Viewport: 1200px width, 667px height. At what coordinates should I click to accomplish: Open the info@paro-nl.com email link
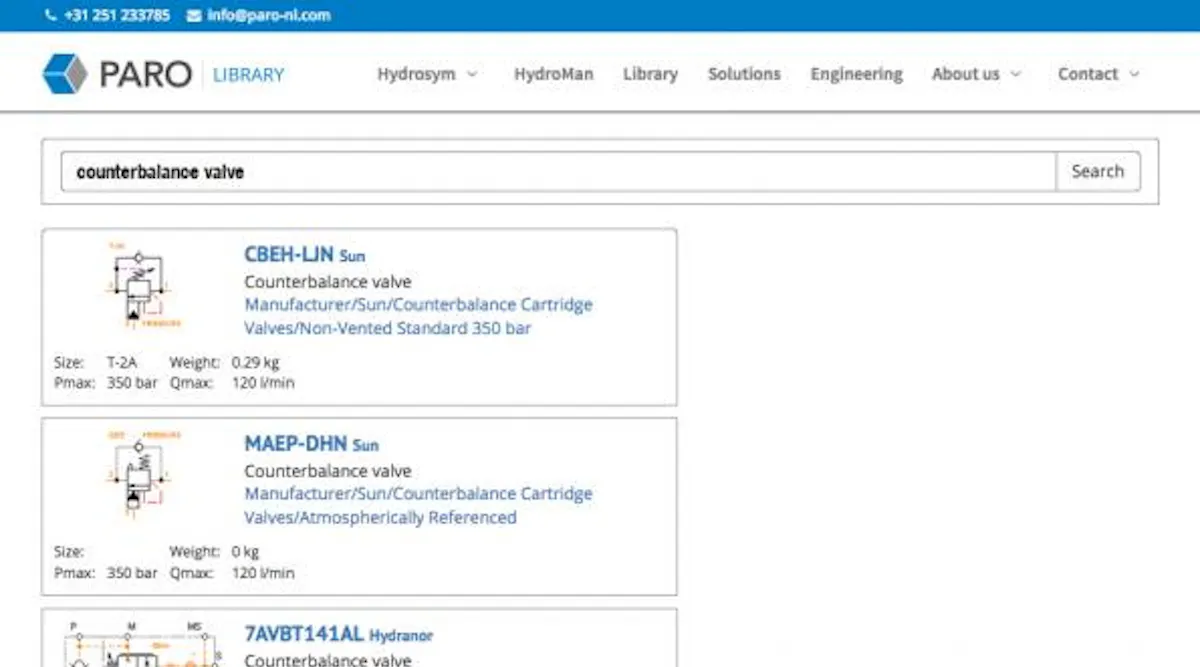[x=269, y=15]
